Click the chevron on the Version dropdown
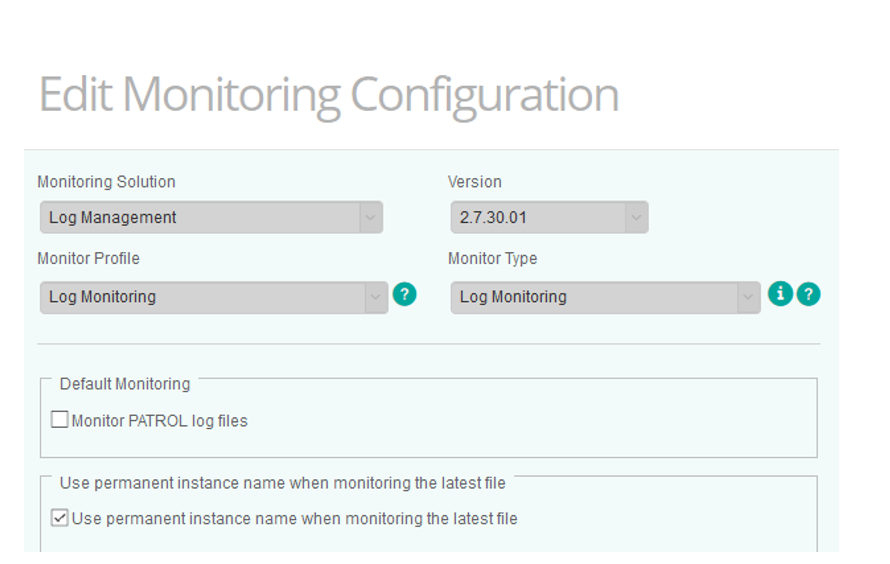Image resolution: width=890 pixels, height=564 pixels. click(x=636, y=217)
